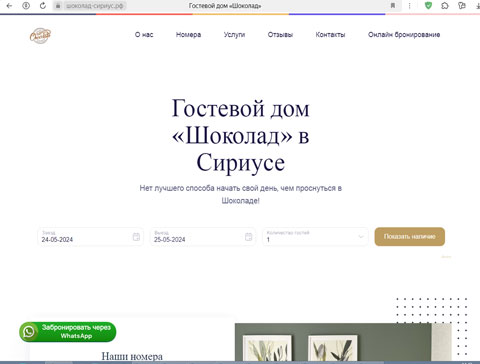
Task: Reload the page with refresh icon
Action: coord(43,6)
